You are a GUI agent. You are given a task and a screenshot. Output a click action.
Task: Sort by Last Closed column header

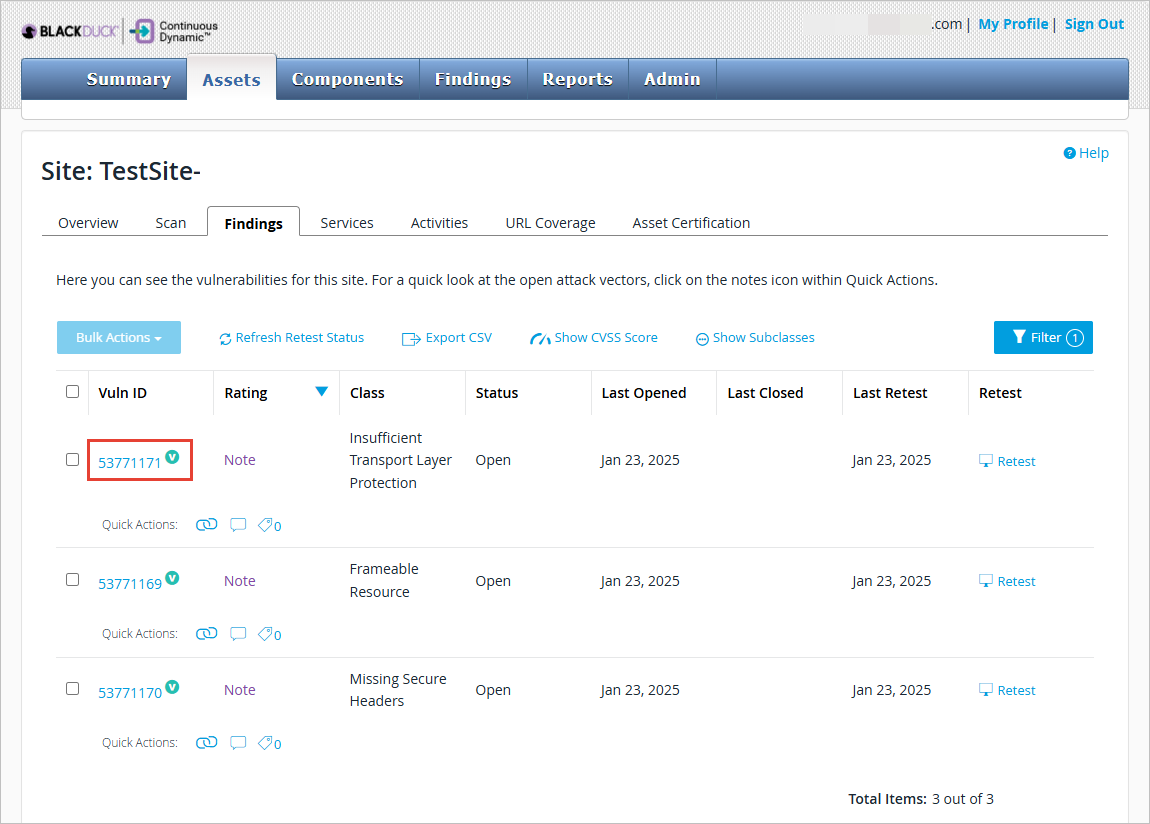pyautogui.click(x=765, y=393)
